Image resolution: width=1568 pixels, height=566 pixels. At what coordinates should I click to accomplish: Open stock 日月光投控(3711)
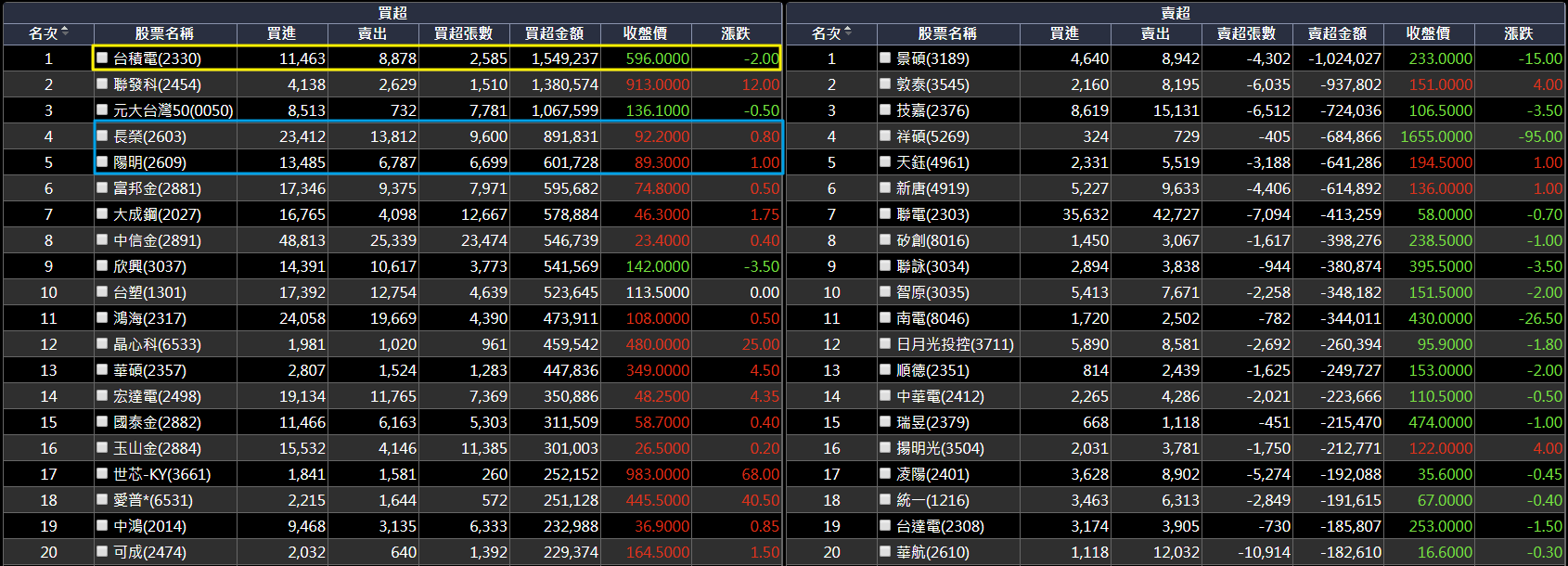click(x=955, y=344)
